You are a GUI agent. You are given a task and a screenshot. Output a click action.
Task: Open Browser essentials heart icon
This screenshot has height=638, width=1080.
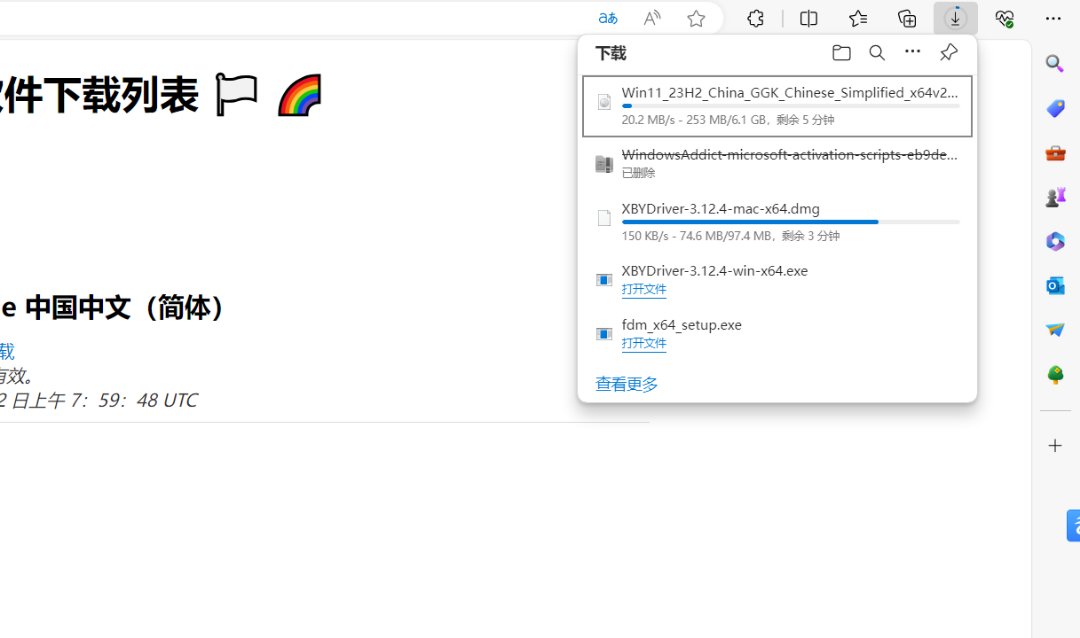(x=1004, y=18)
